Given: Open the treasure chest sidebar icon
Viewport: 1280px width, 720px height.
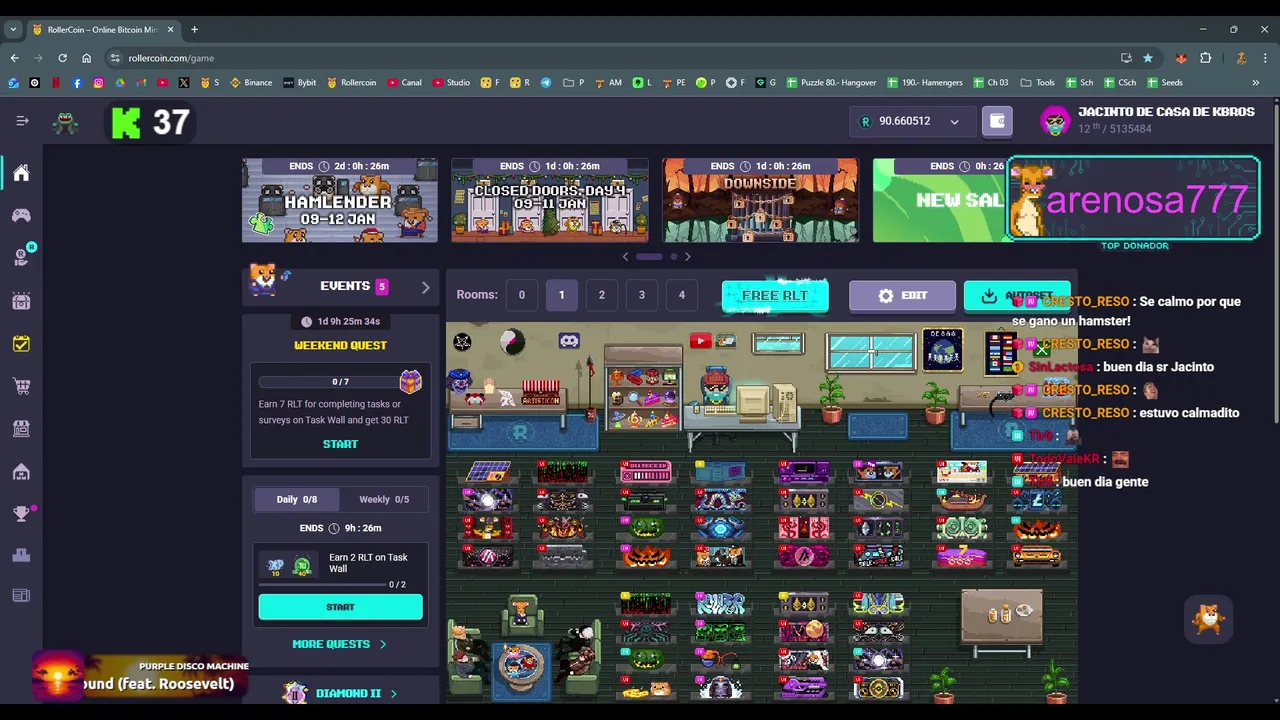Looking at the screenshot, I should pyautogui.click(x=21, y=300).
